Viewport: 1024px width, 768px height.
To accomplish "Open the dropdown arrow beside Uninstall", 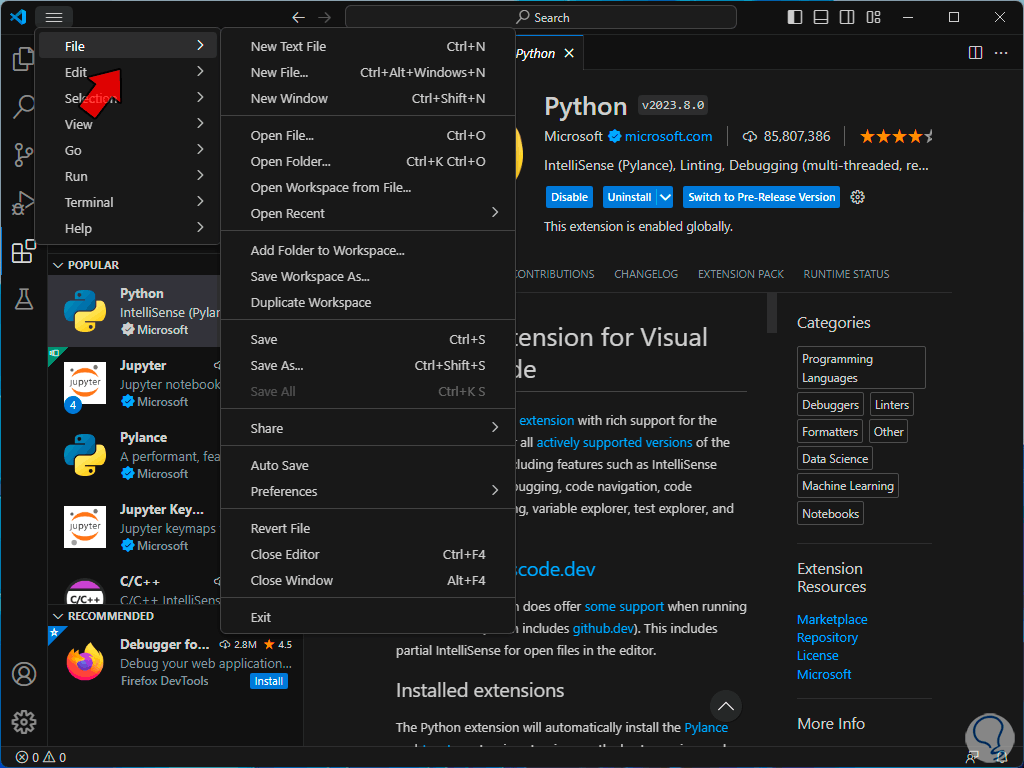I will point(665,197).
